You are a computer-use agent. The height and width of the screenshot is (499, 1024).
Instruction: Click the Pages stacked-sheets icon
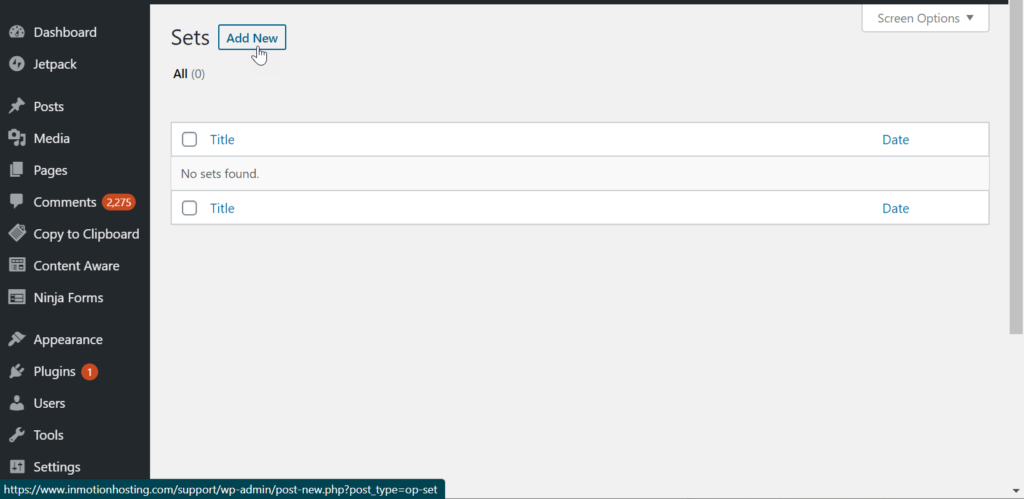[x=17, y=170]
